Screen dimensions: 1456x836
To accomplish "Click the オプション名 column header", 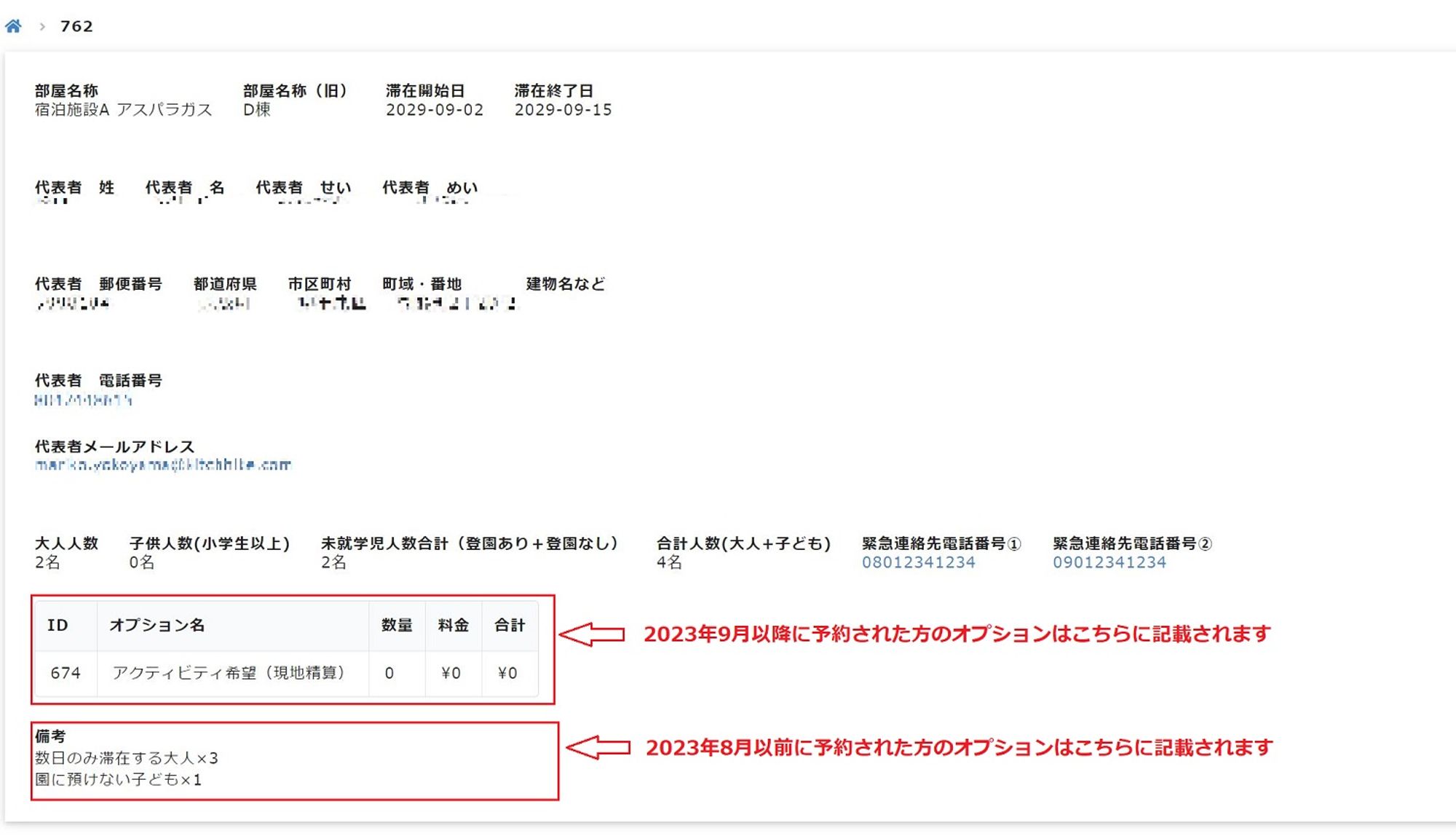I will tap(157, 626).
